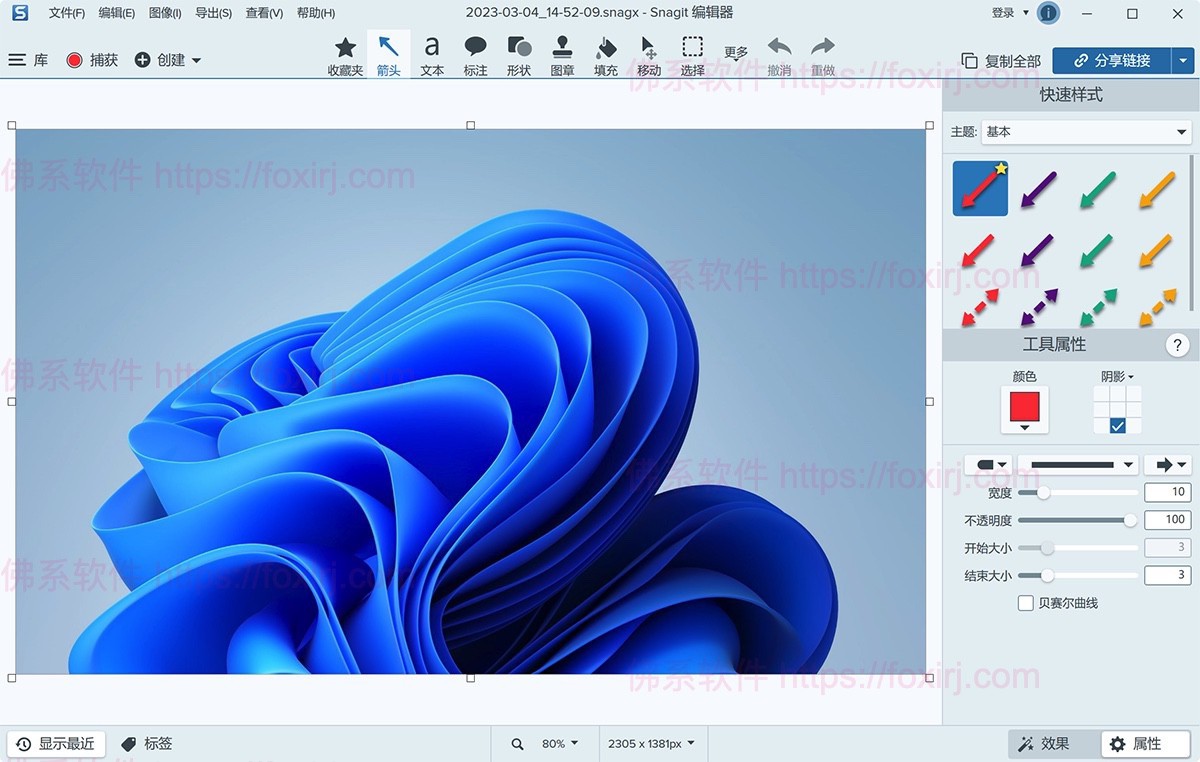Open the 收藏夹 (Favorites) panel
The height and width of the screenshot is (762, 1200).
click(344, 54)
